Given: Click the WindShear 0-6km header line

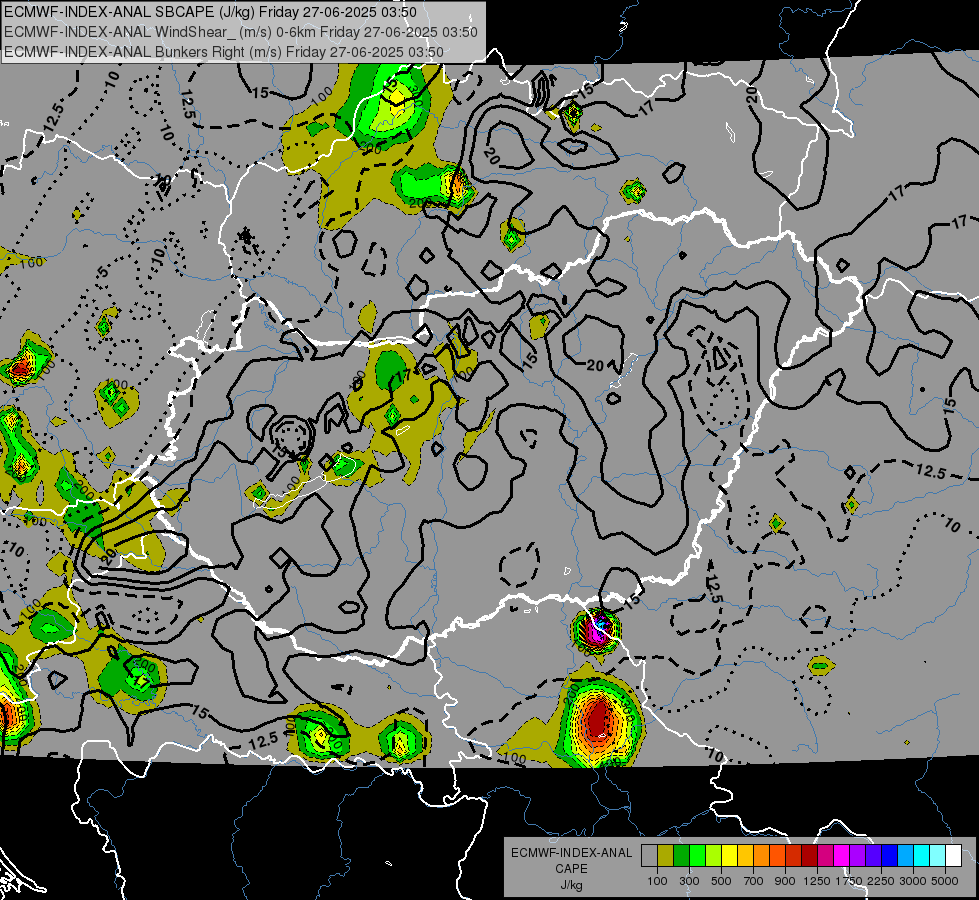Looking at the screenshot, I should [x=240, y=32].
